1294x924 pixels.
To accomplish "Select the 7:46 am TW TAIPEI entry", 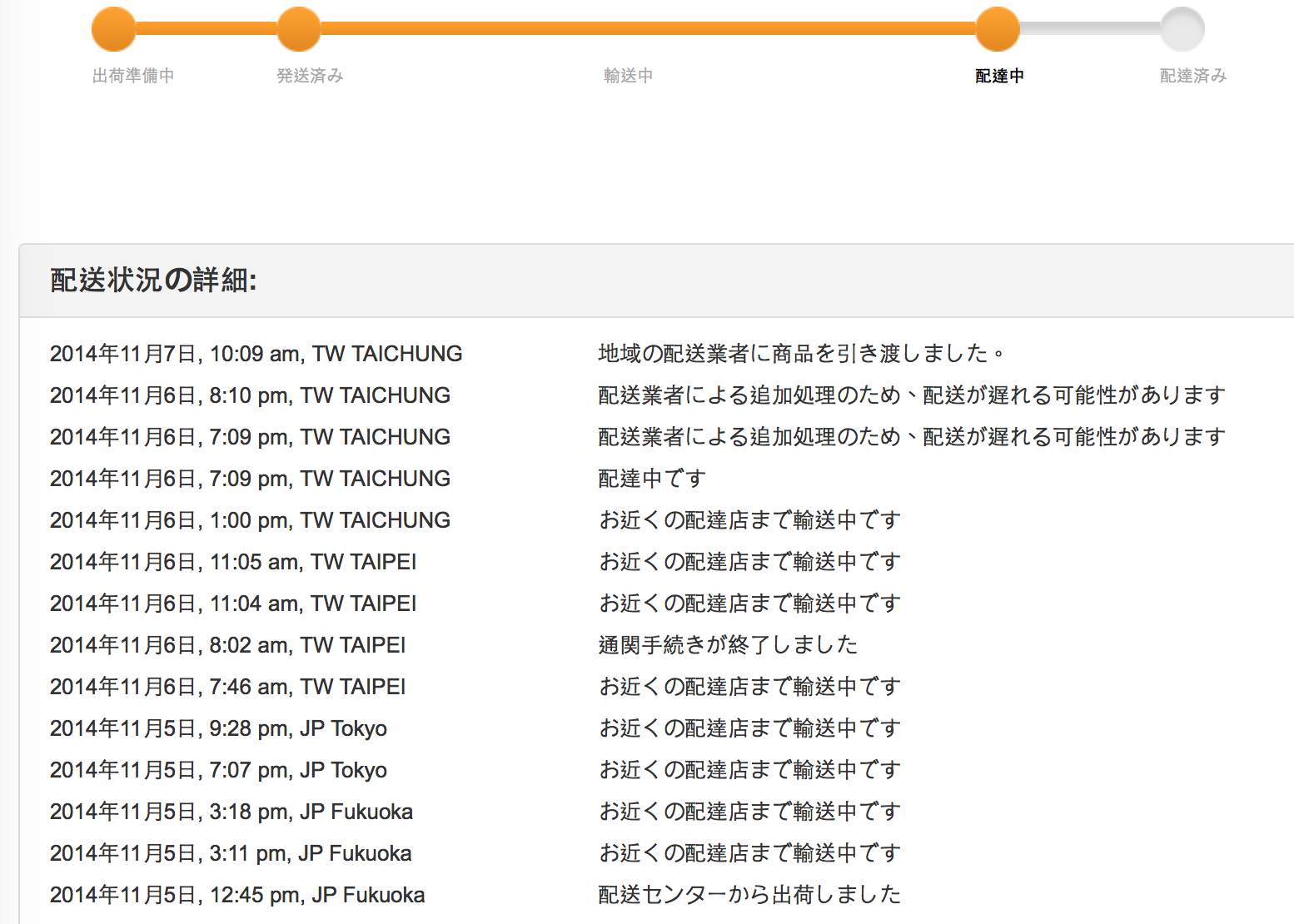I will 228,687.
